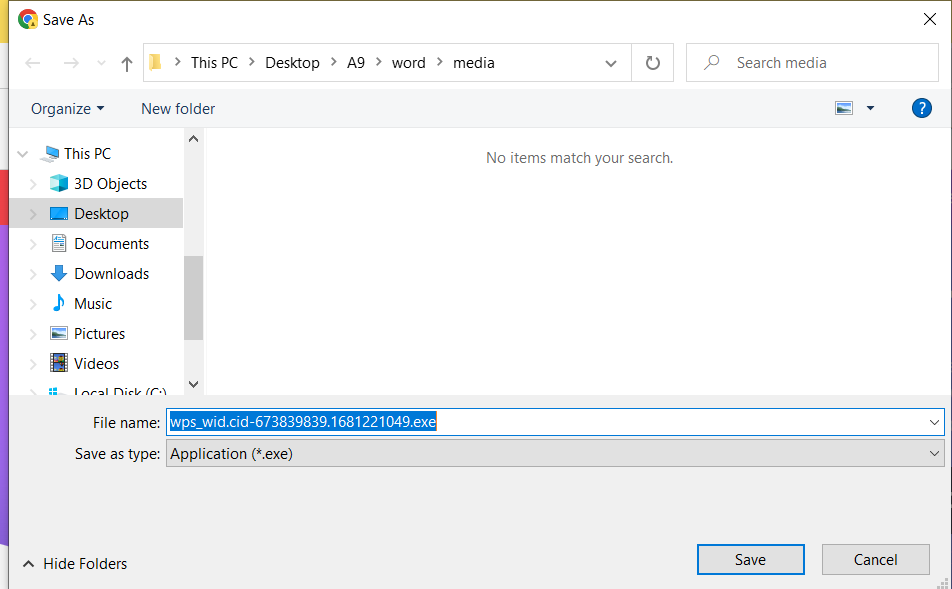Viewport: 952px width, 589px height.
Task: Click the Up one level arrow
Action: [126, 63]
